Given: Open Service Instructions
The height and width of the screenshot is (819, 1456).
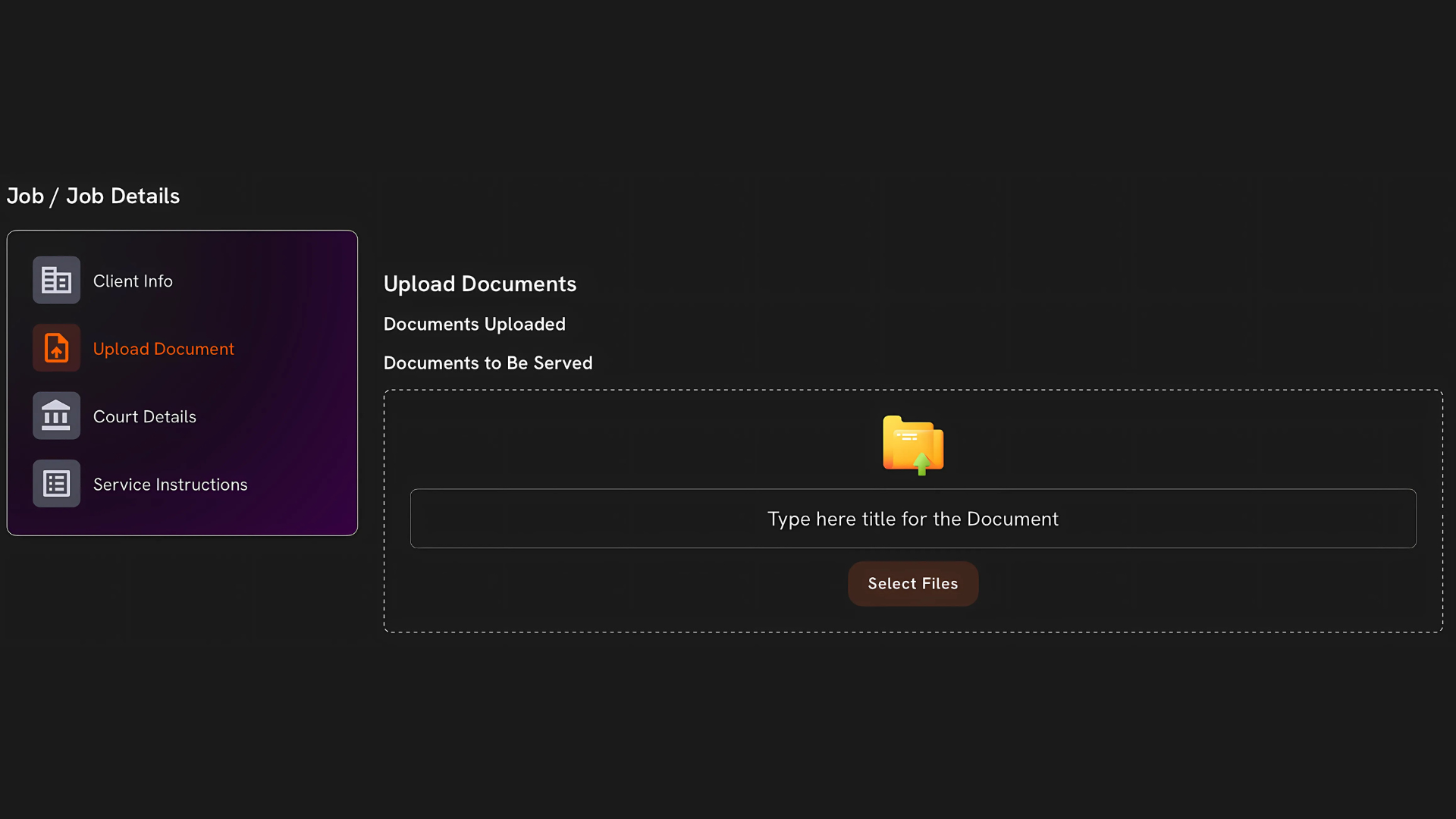Looking at the screenshot, I should pyautogui.click(x=170, y=484).
